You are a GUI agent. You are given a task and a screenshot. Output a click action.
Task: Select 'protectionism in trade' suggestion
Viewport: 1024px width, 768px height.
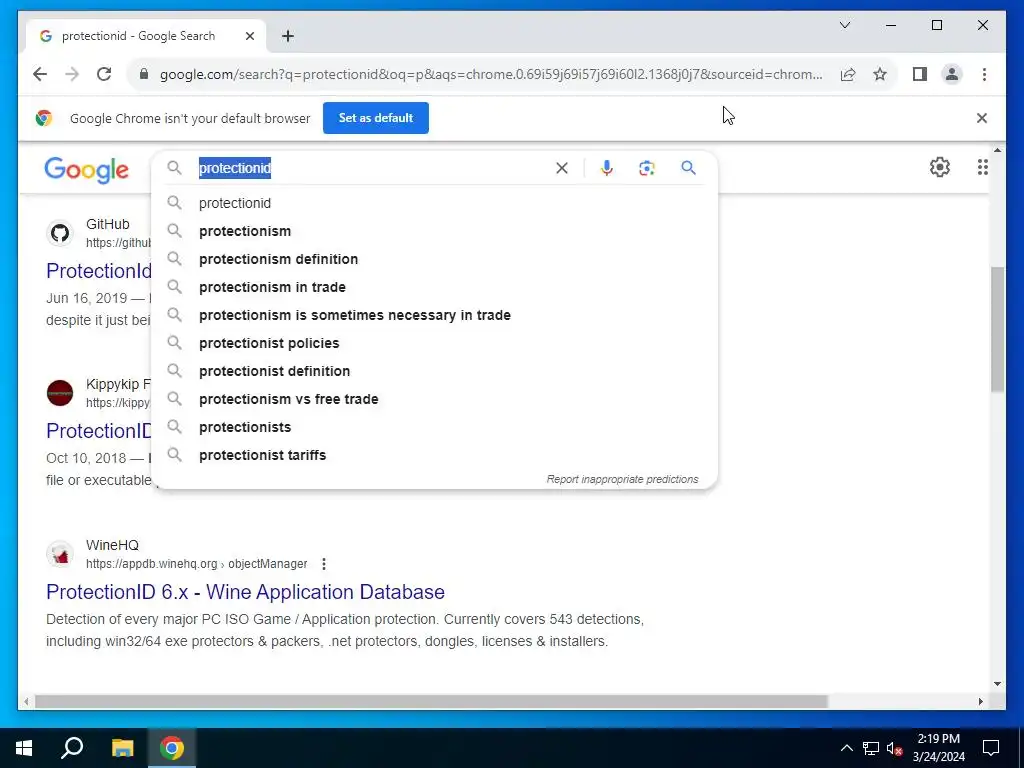tap(435, 287)
